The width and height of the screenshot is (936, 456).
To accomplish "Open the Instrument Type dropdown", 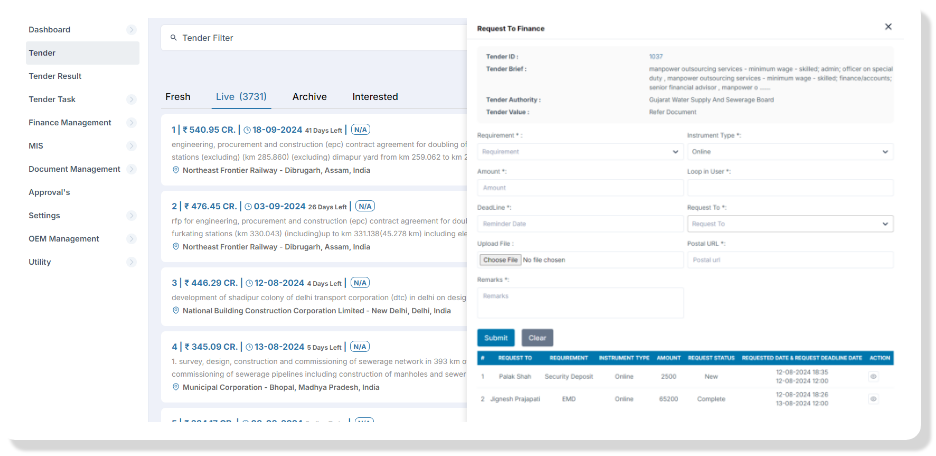I will coord(789,152).
